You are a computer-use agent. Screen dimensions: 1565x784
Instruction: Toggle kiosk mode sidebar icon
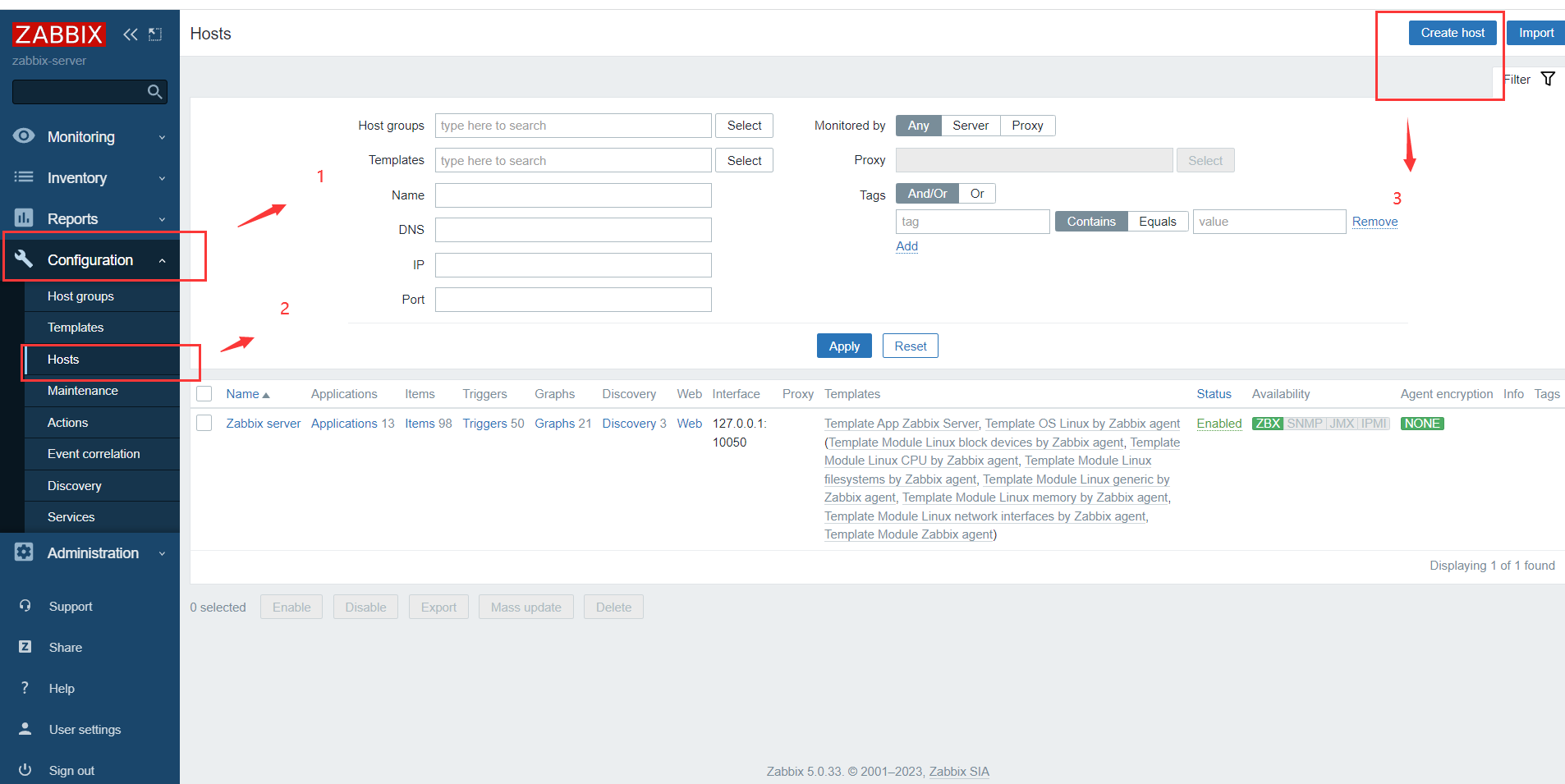tap(155, 34)
